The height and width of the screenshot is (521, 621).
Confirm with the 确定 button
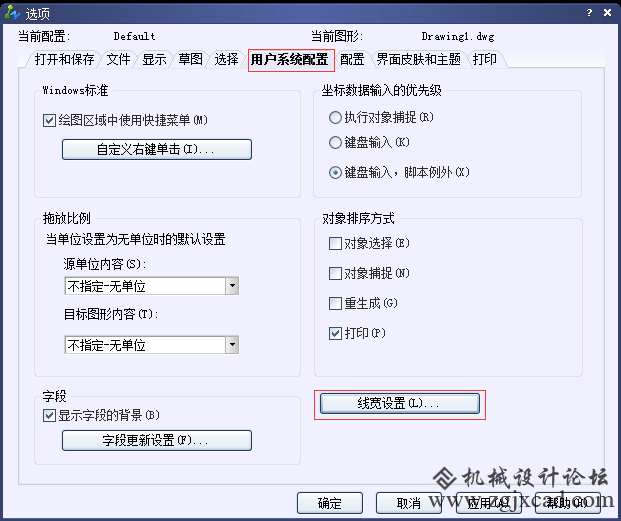pos(330,503)
